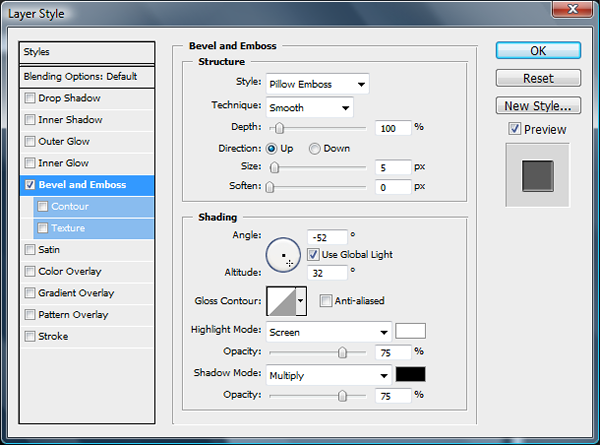600x445 pixels.
Task: Open the Styles section in left panel
Action: 88,52
